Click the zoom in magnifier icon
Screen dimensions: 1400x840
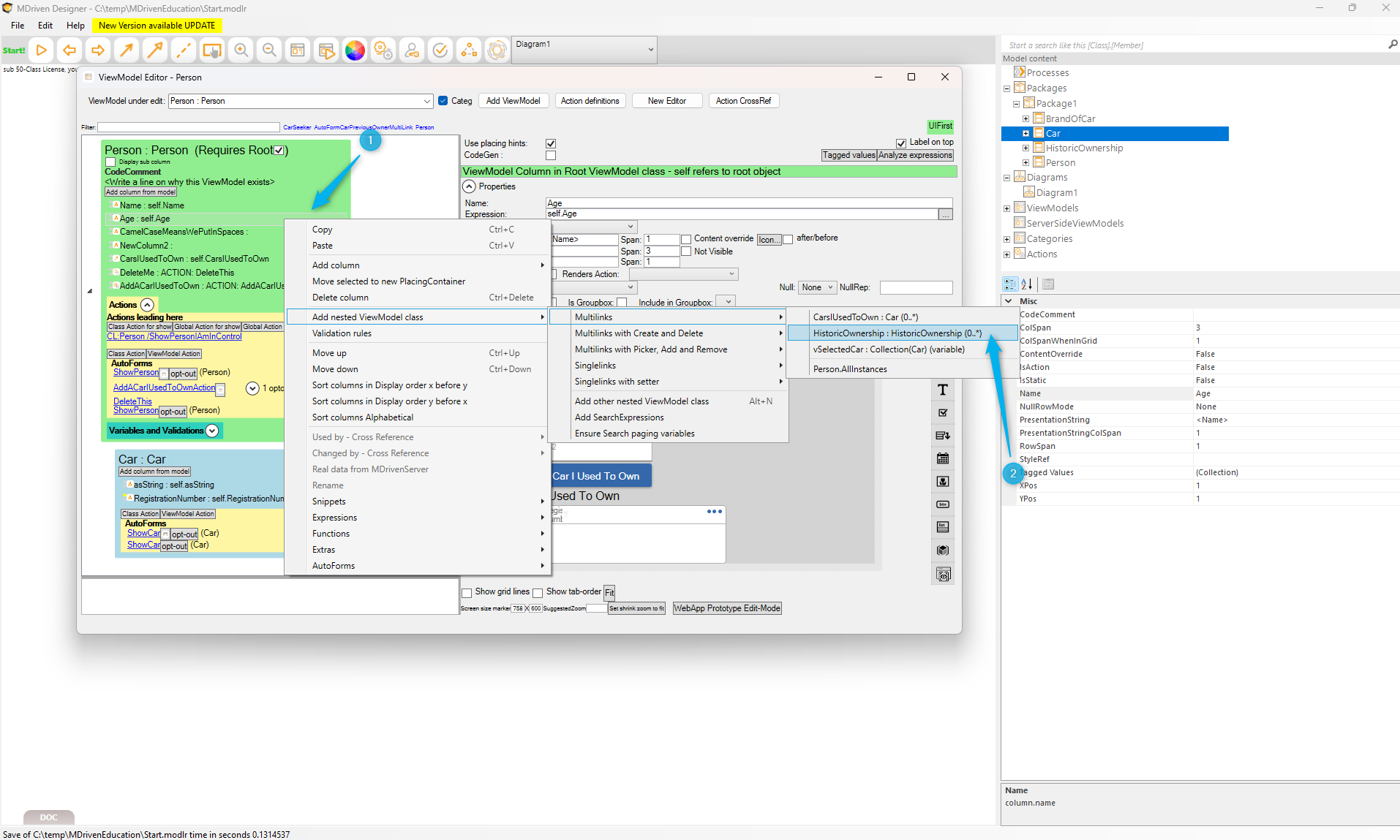[x=241, y=50]
